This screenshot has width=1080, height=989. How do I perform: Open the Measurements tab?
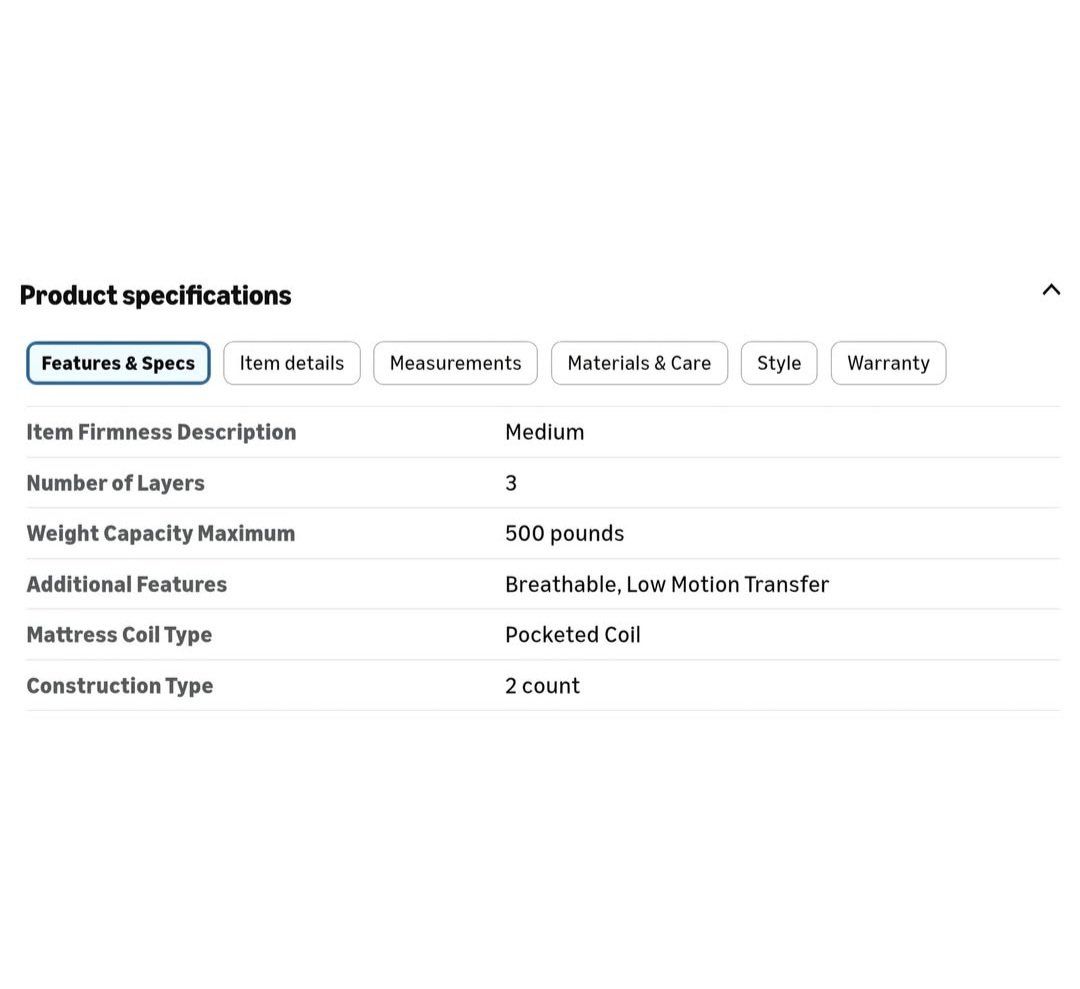(x=455, y=363)
